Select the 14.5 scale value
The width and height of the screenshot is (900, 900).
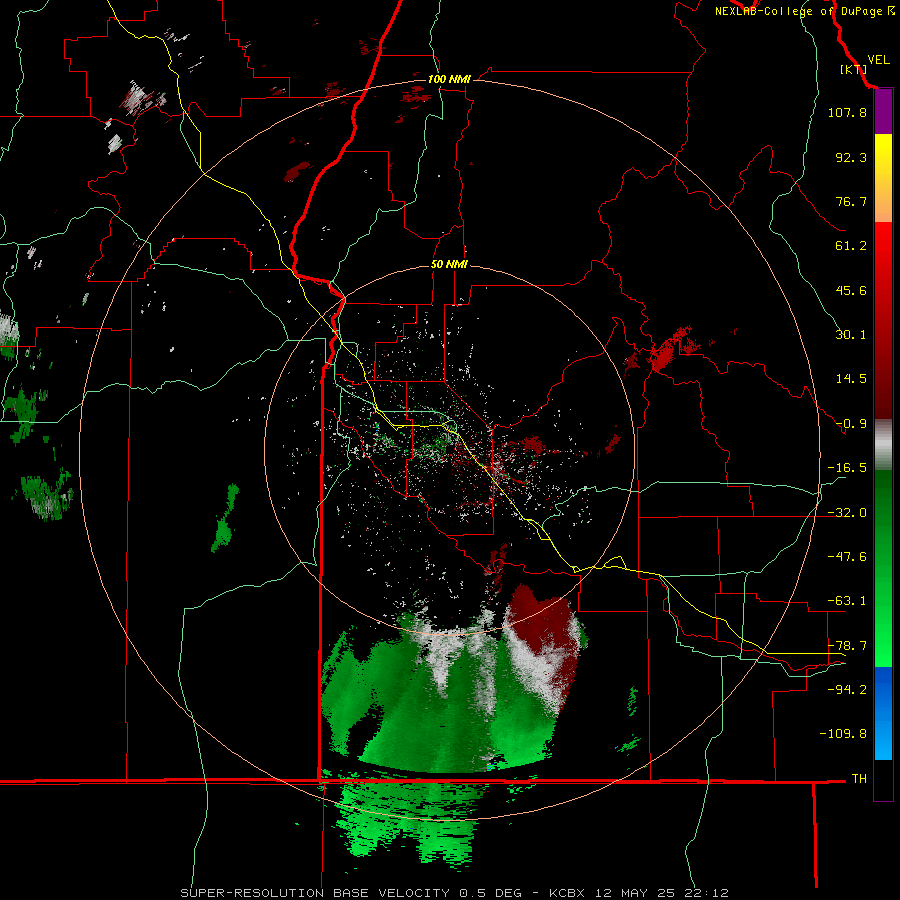(x=851, y=379)
